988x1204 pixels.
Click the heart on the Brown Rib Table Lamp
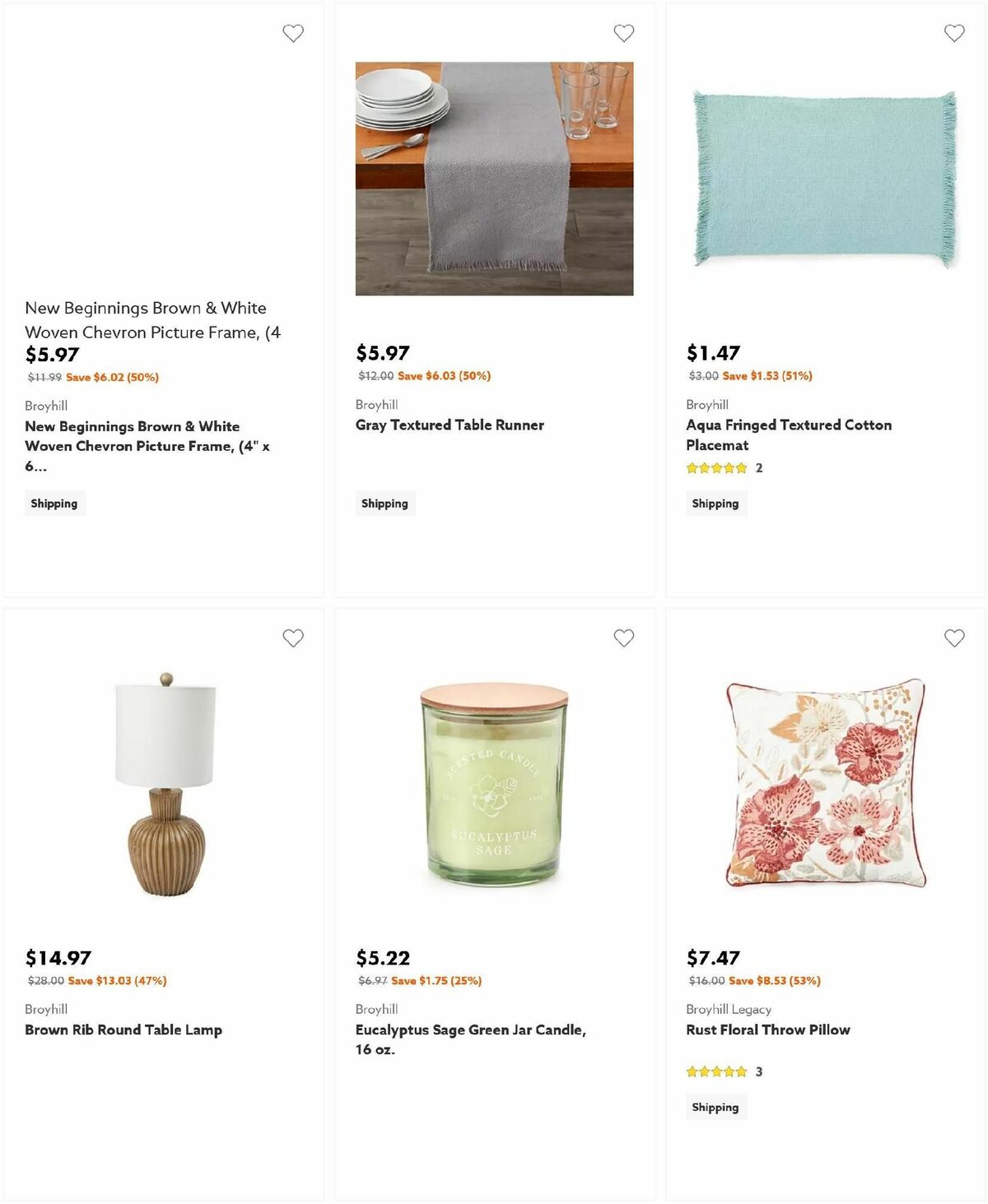293,638
